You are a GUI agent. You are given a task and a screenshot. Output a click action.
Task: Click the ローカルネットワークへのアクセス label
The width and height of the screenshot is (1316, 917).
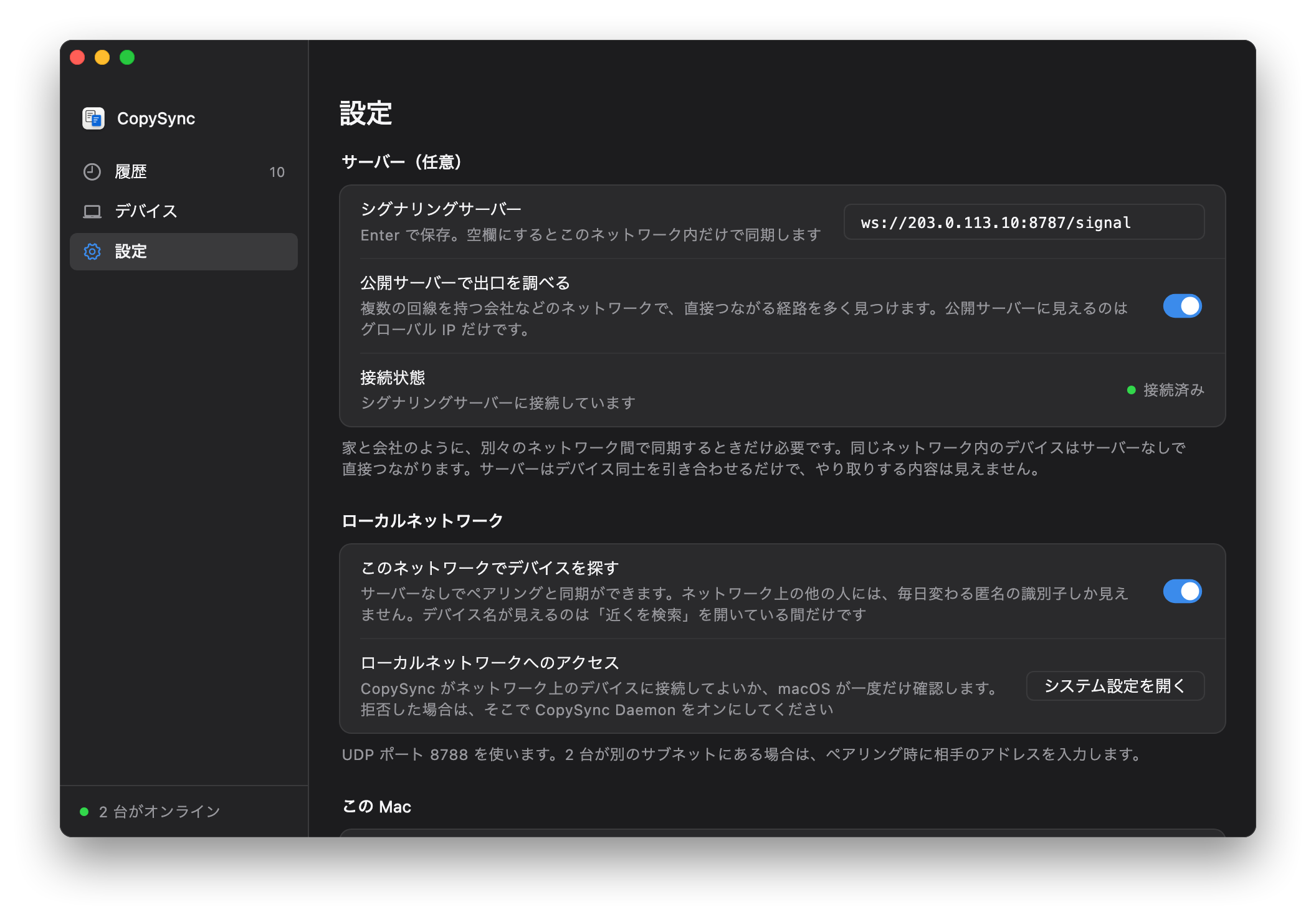click(x=490, y=663)
